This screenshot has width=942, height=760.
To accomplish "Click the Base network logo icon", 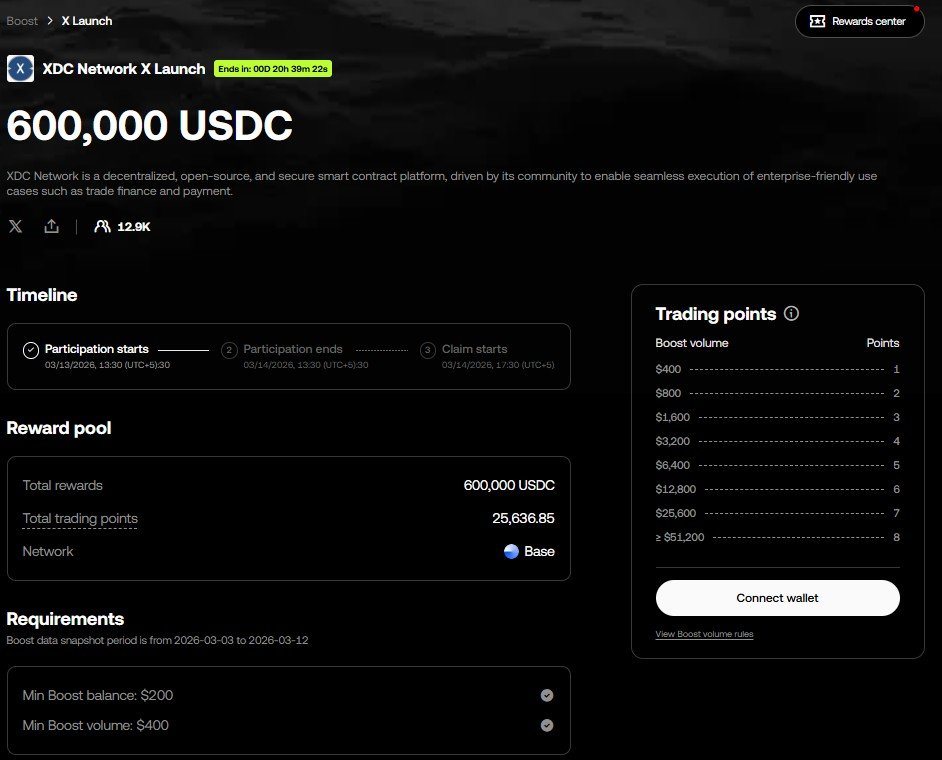I will point(511,552).
